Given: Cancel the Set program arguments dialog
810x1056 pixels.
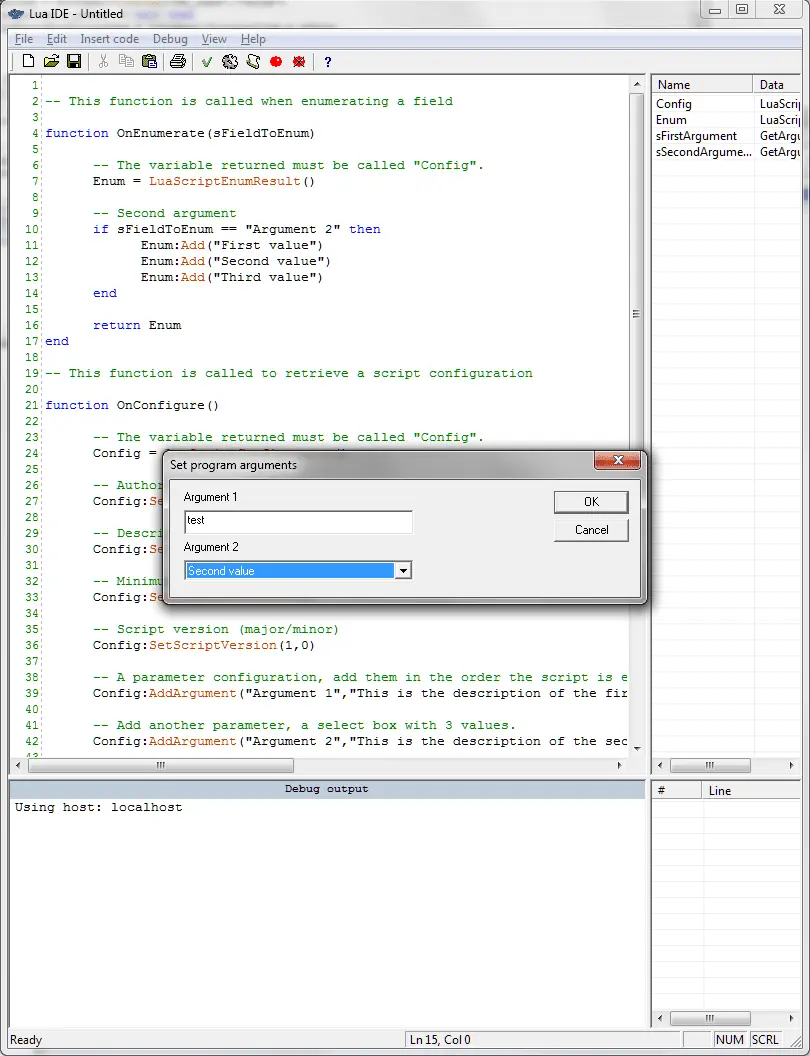Looking at the screenshot, I should click(591, 530).
